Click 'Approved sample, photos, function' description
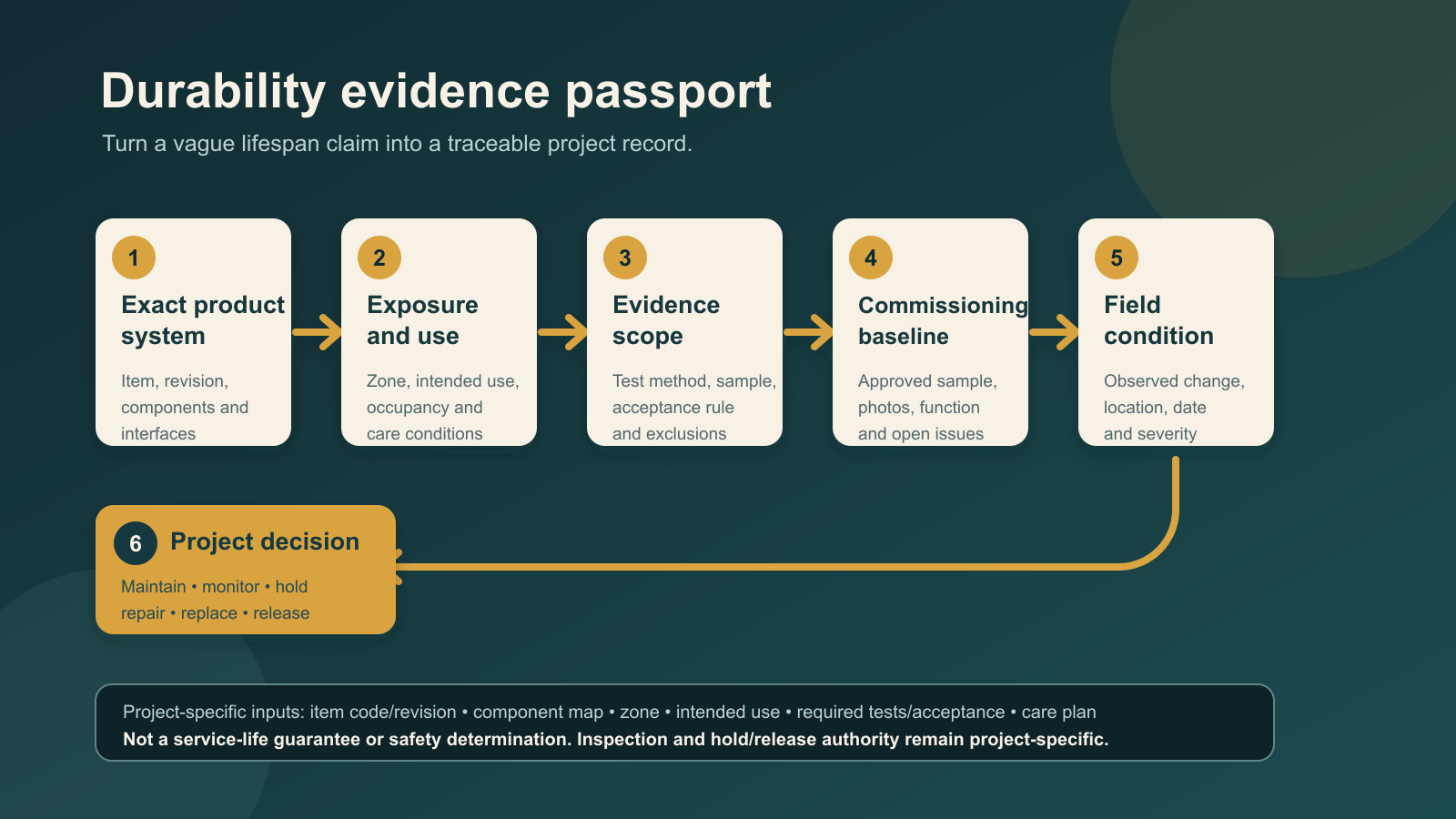The image size is (1456, 819). (x=927, y=408)
